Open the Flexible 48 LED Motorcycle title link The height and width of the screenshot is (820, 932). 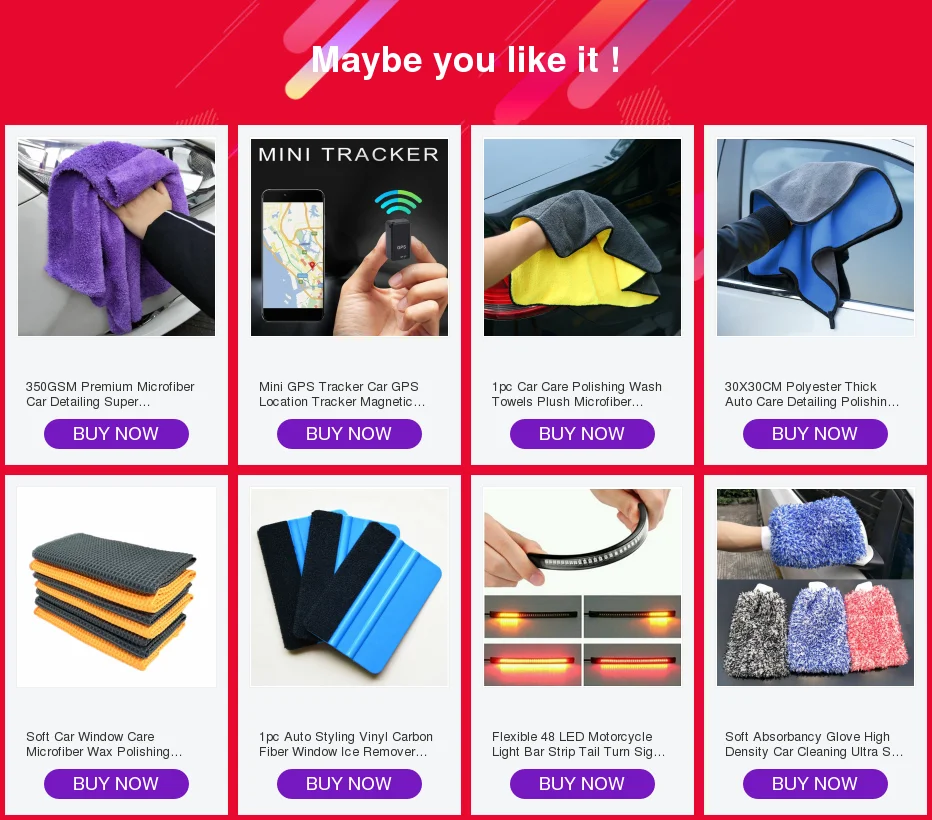point(578,744)
